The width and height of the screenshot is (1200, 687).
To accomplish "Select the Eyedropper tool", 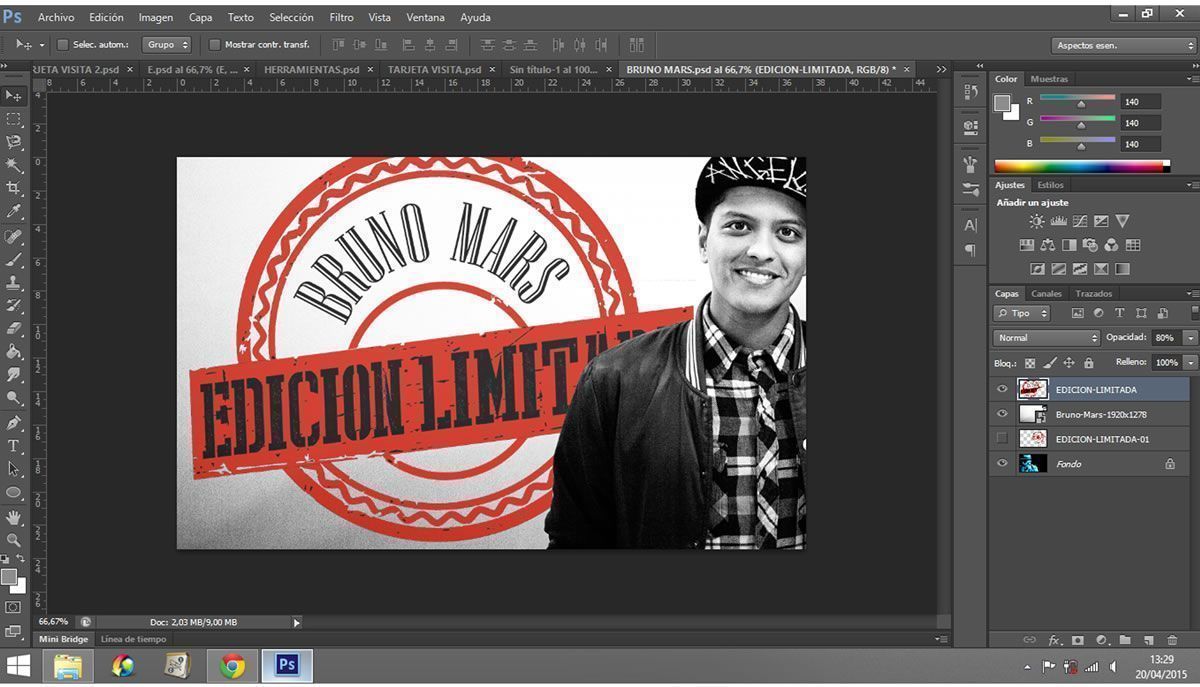I will (14, 211).
